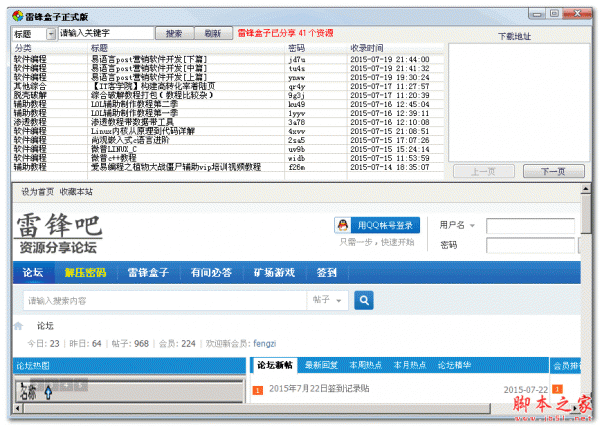Click the 刷新 button
Viewport: 600px width, 426px height.
(213, 33)
